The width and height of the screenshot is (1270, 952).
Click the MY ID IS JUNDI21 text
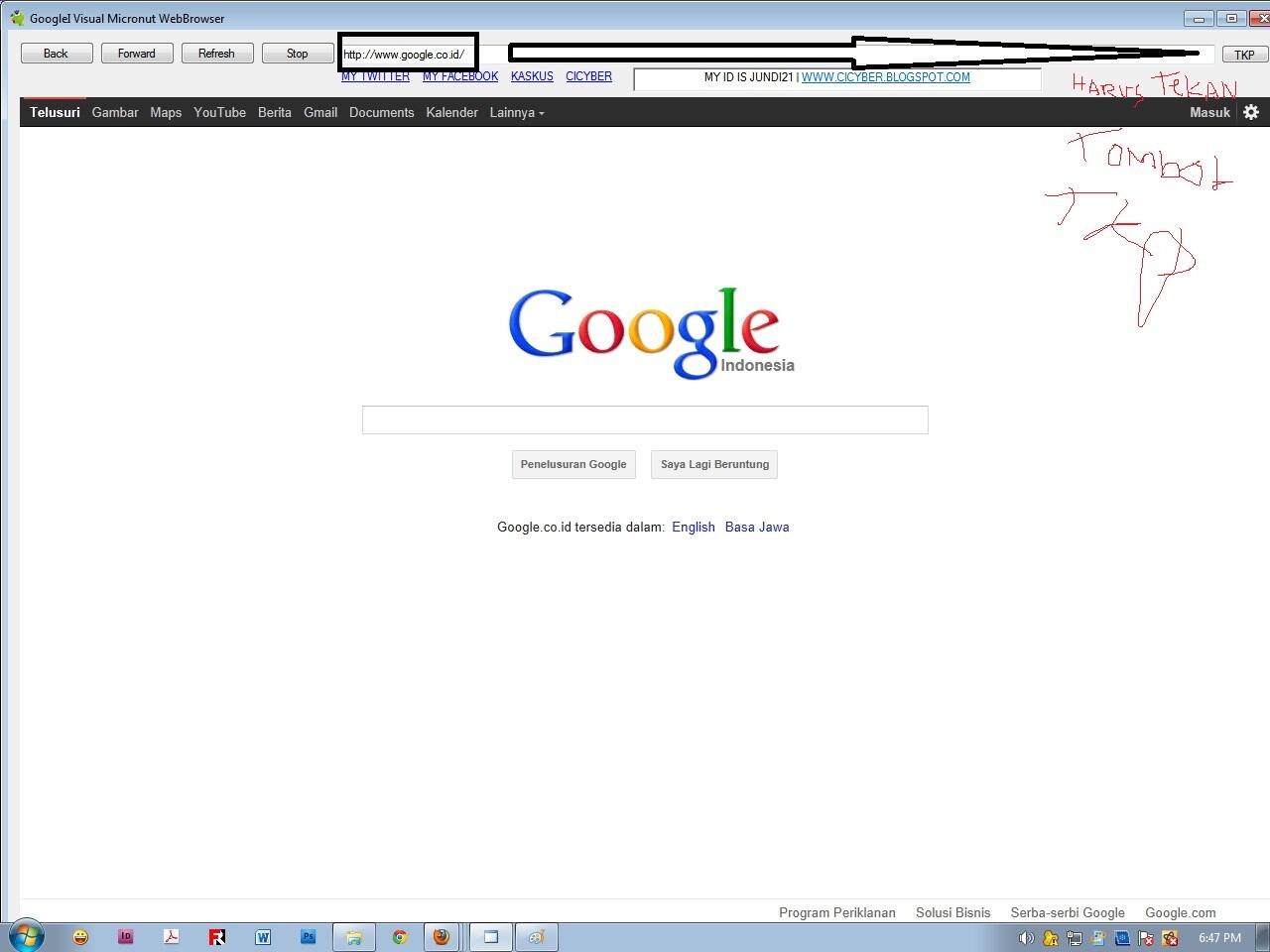pos(748,77)
